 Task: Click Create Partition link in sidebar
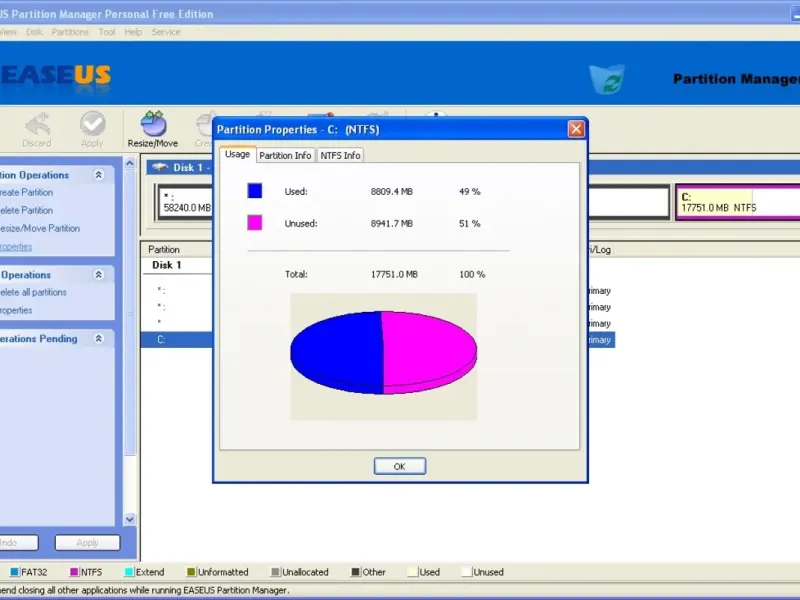27,192
